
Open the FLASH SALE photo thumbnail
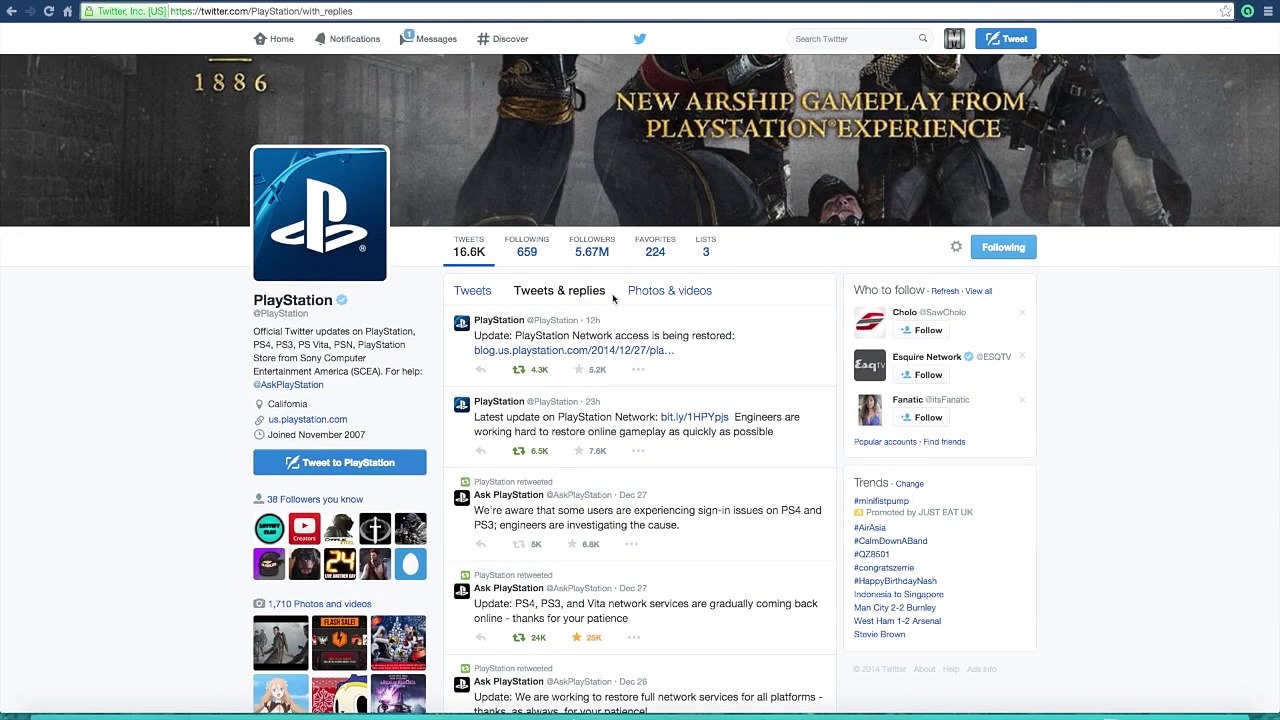click(x=340, y=643)
